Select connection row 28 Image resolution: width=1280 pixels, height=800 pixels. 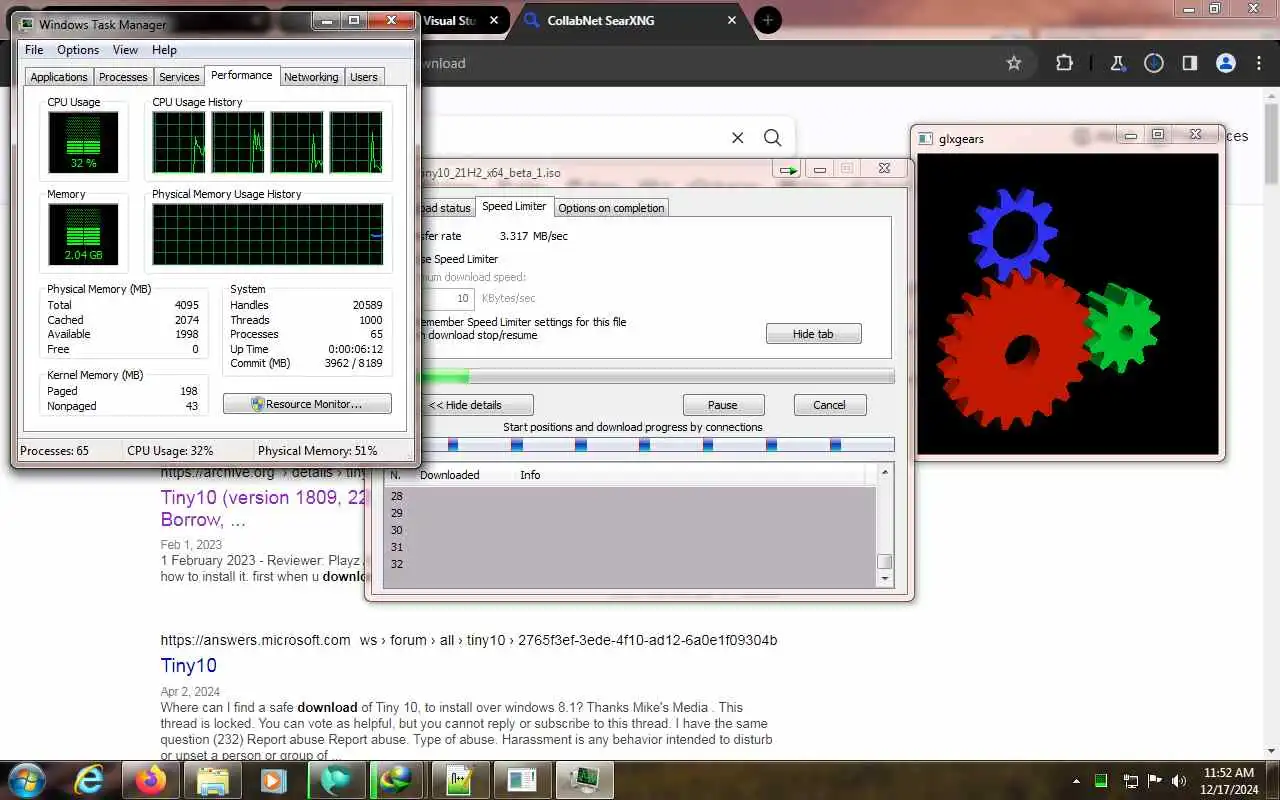[630, 496]
